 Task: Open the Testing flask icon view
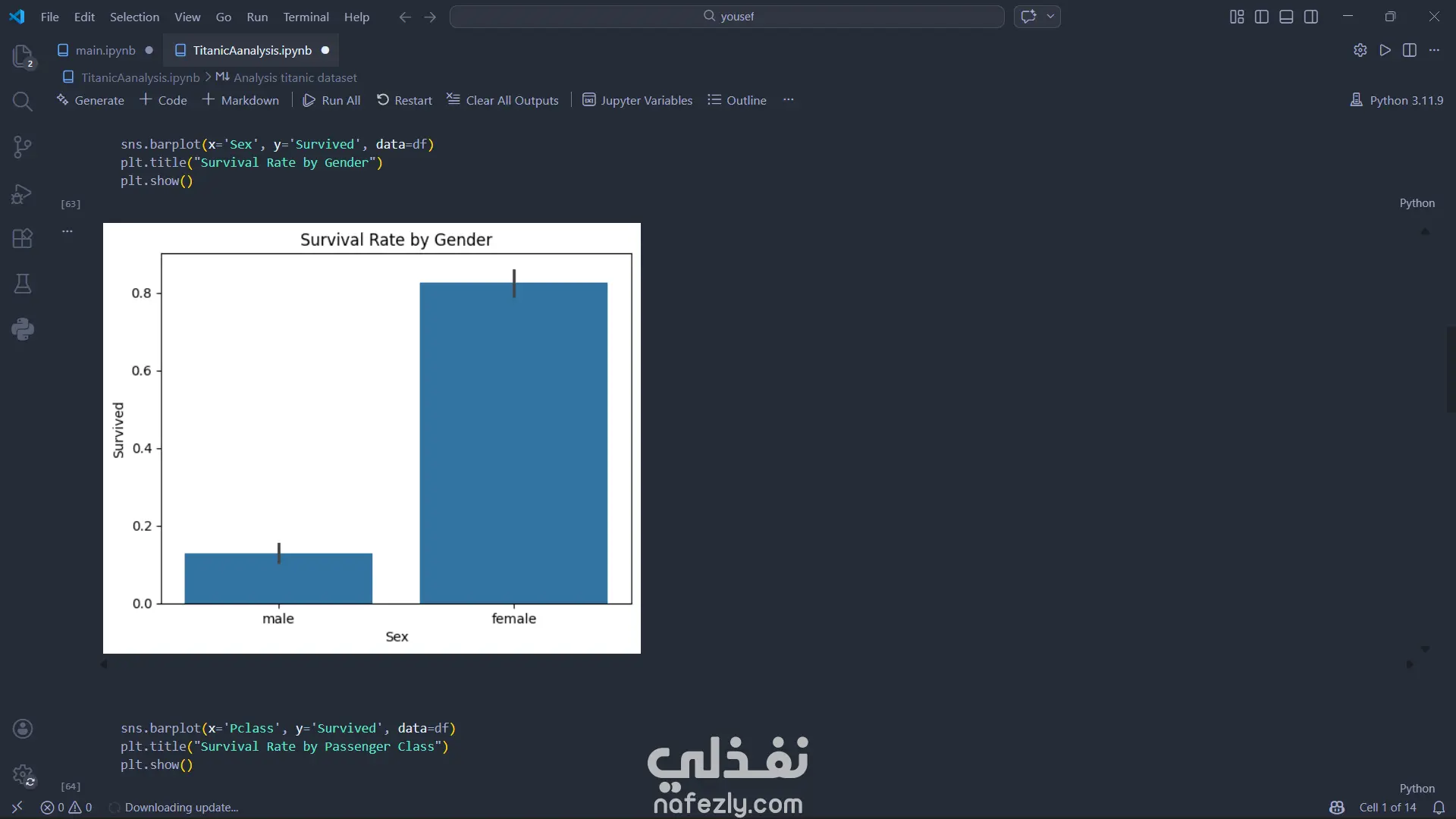(x=23, y=284)
